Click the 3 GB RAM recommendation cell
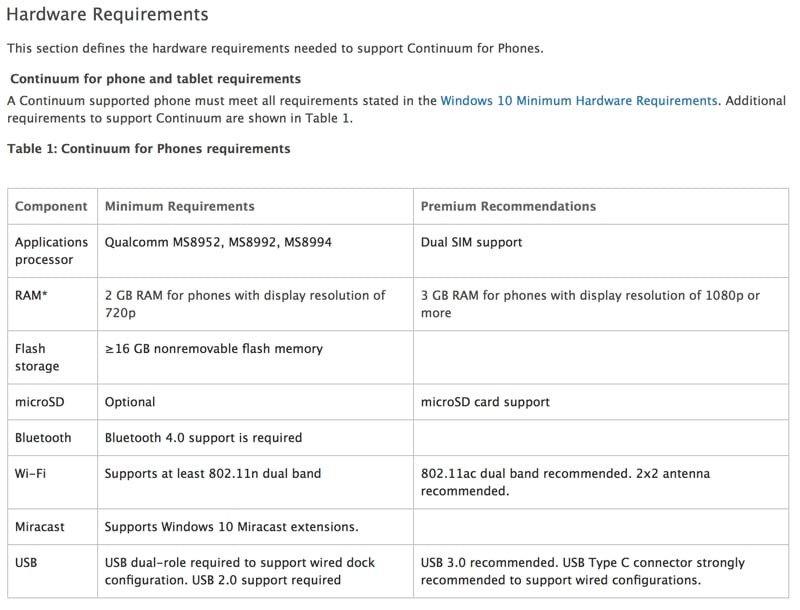Image resolution: width=800 pixels, height=610 pixels. 590,304
